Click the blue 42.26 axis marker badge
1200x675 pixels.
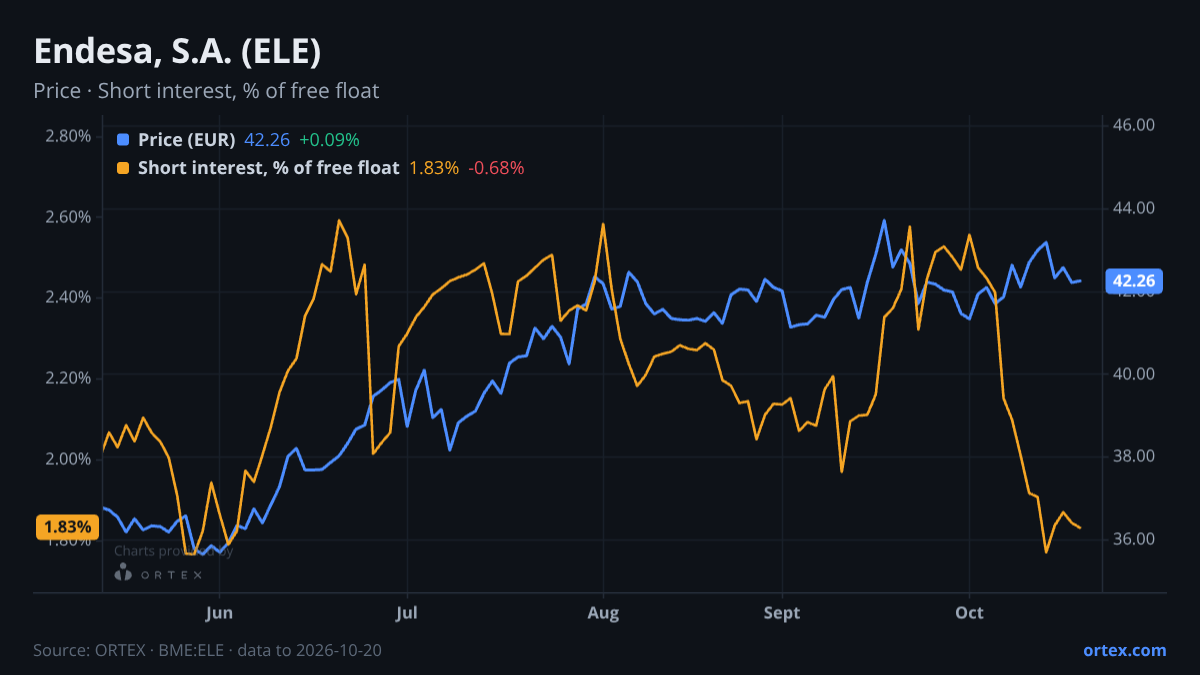coord(1133,281)
